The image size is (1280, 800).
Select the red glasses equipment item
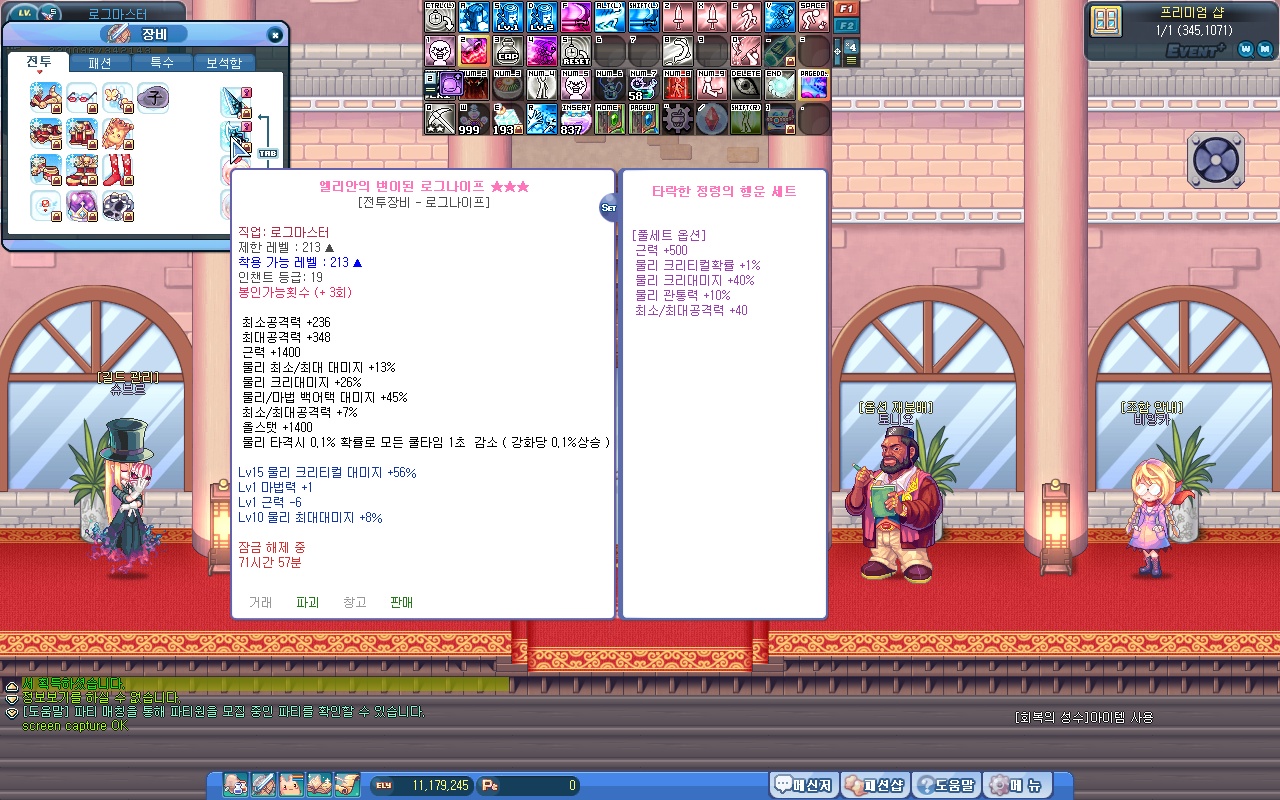pyautogui.click(x=82, y=97)
